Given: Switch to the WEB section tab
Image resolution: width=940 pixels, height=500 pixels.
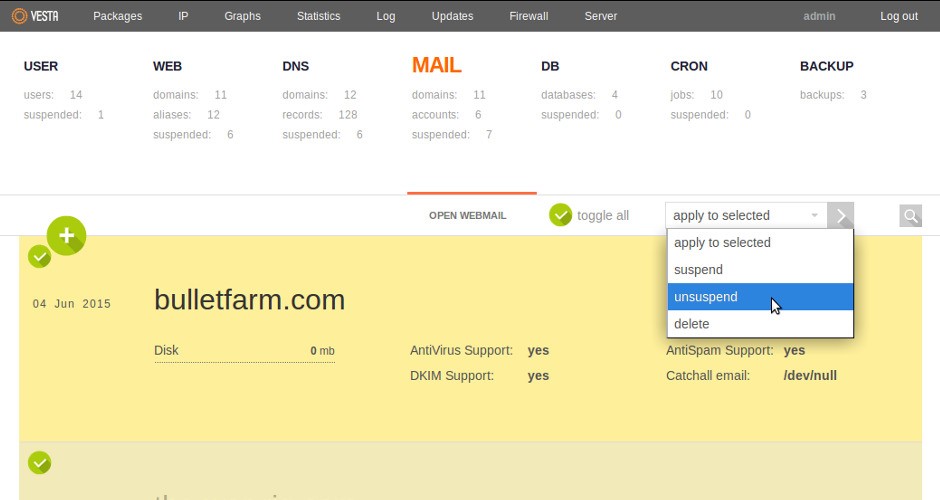Looking at the screenshot, I should click(167, 66).
